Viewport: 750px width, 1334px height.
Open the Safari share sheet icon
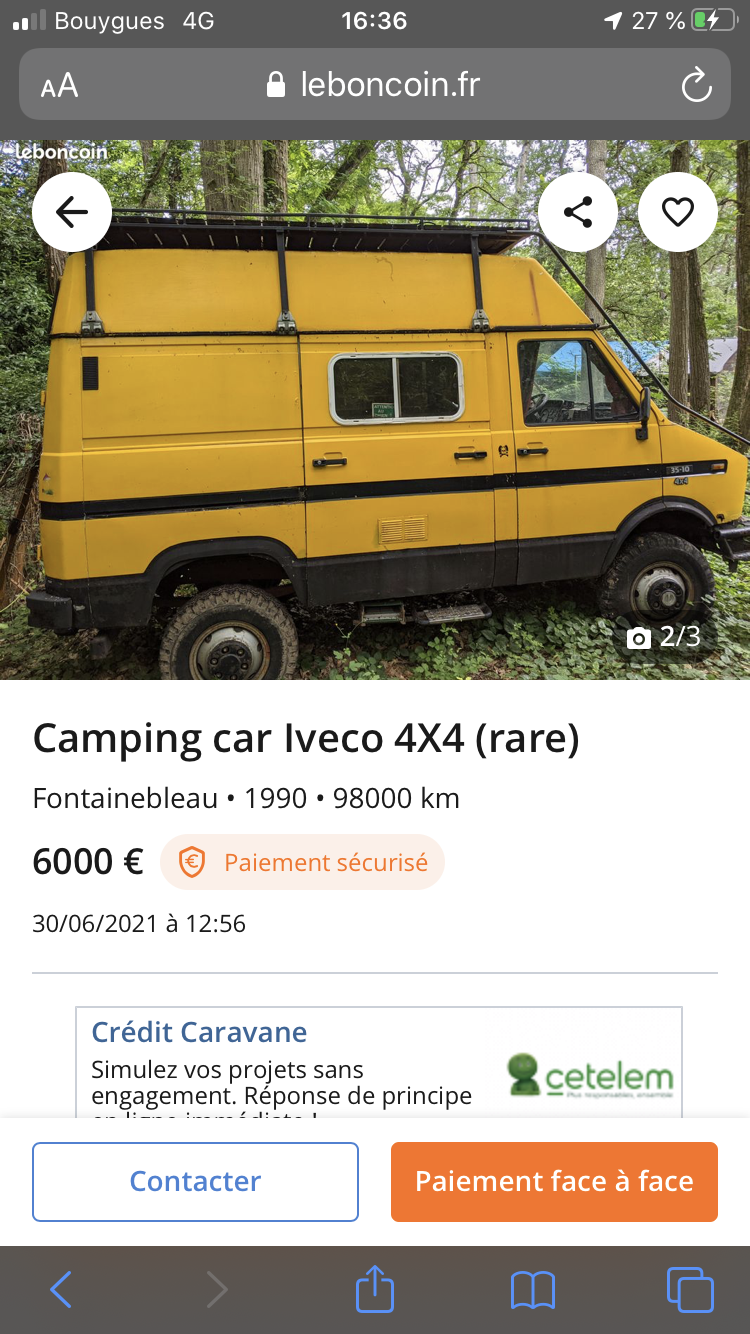click(375, 1287)
